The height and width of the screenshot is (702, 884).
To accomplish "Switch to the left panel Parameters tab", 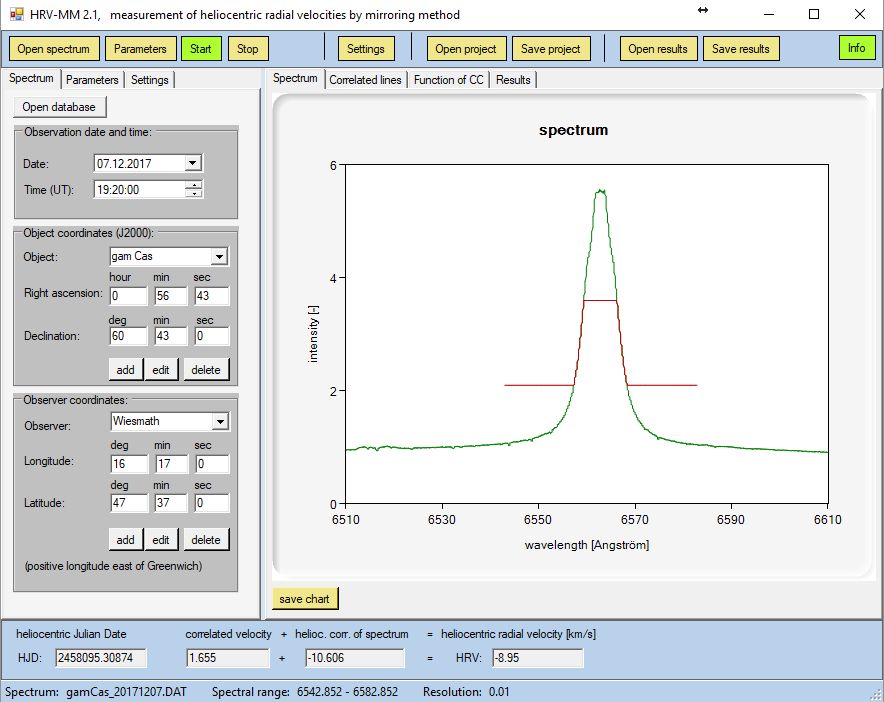I will pos(92,80).
